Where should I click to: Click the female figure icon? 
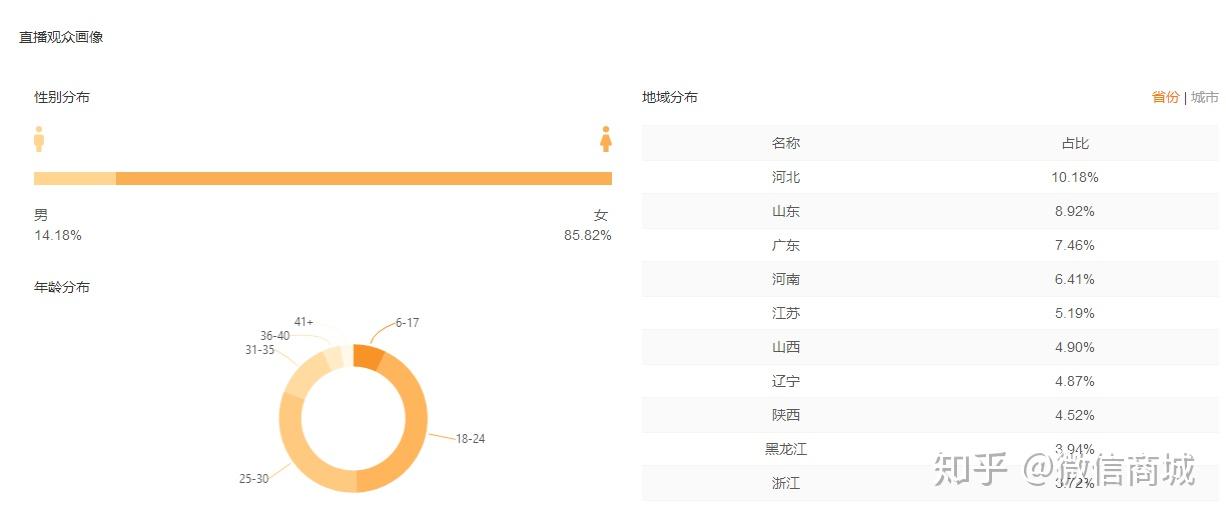pos(605,139)
